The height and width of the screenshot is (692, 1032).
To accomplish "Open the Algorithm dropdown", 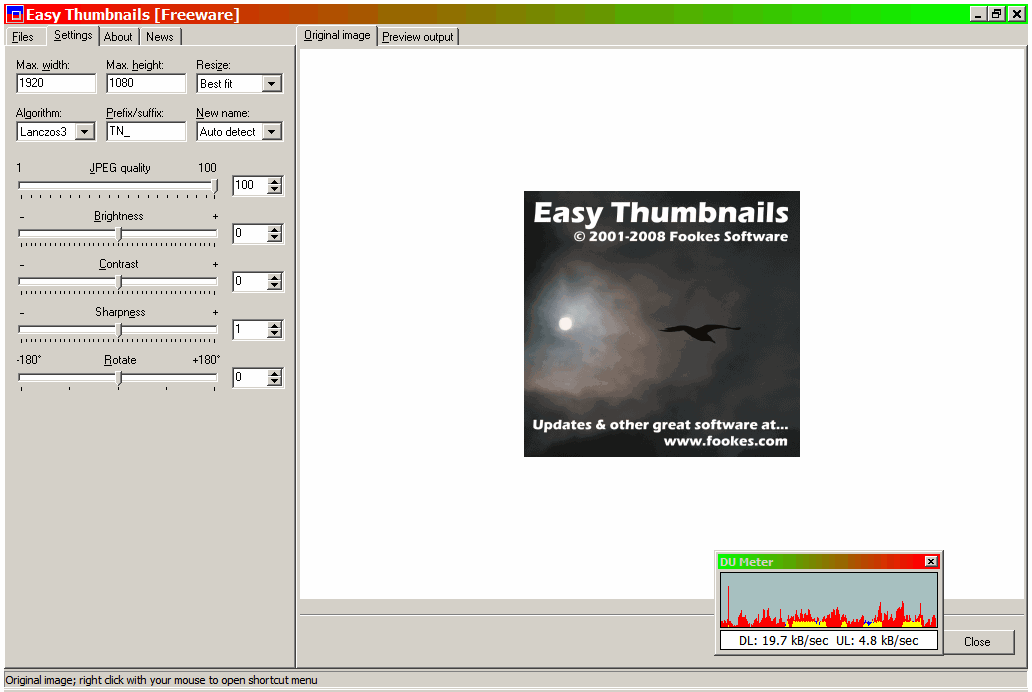I will coord(84,132).
